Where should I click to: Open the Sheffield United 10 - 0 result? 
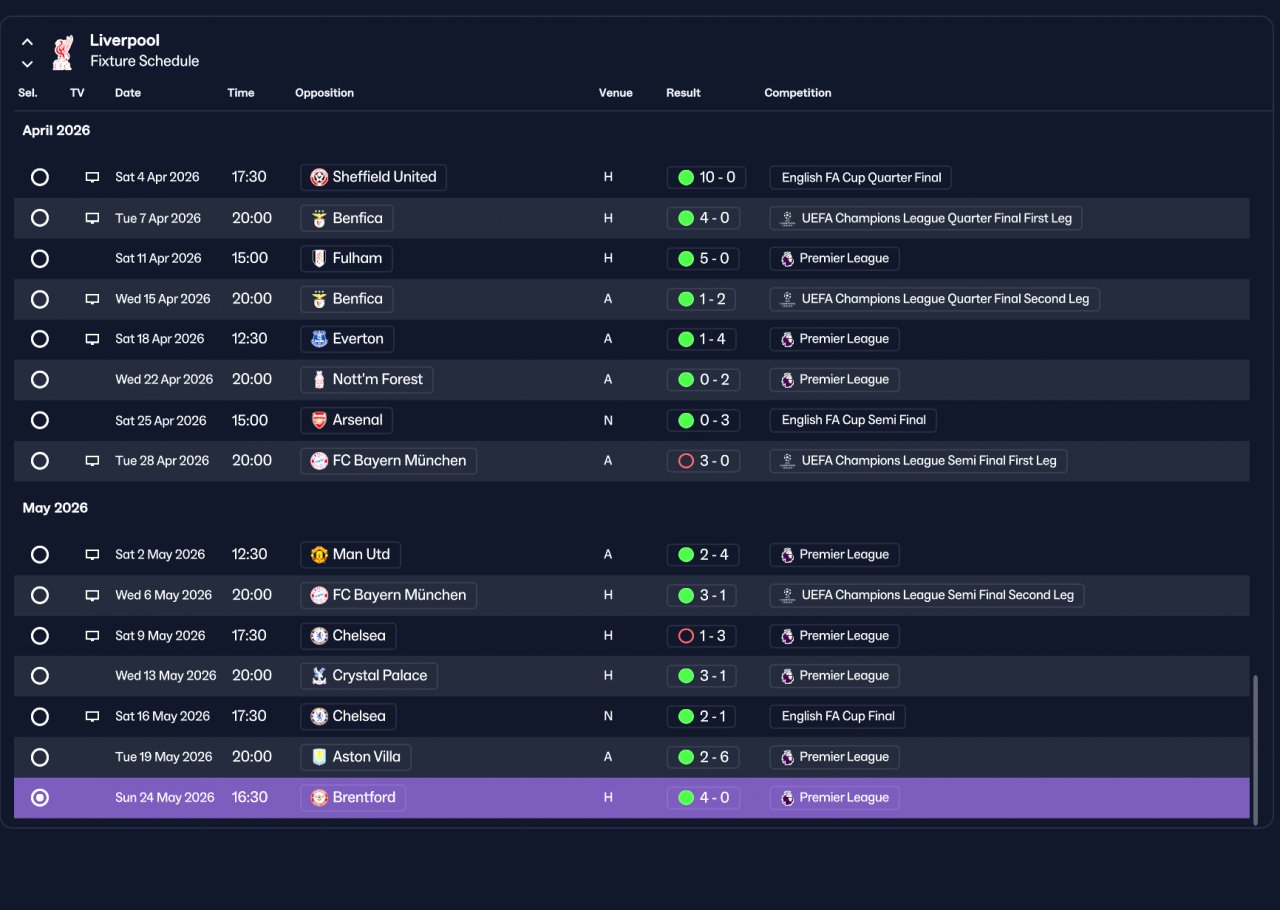click(x=707, y=177)
